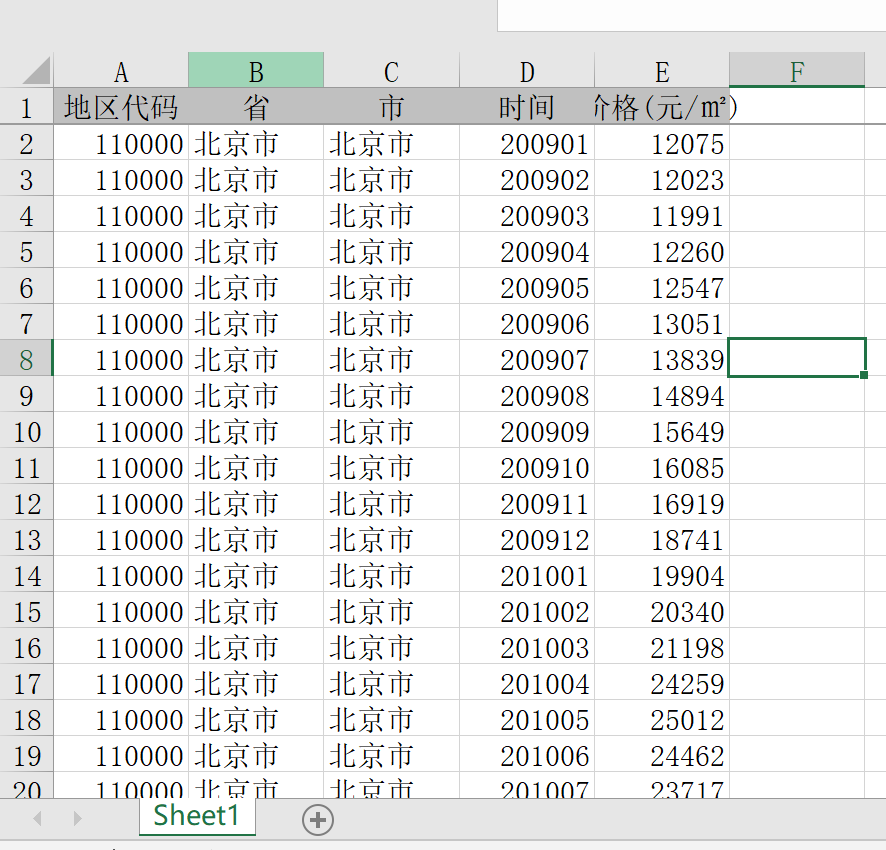
Task: Click the 时间 header cell
Action: (x=527, y=107)
